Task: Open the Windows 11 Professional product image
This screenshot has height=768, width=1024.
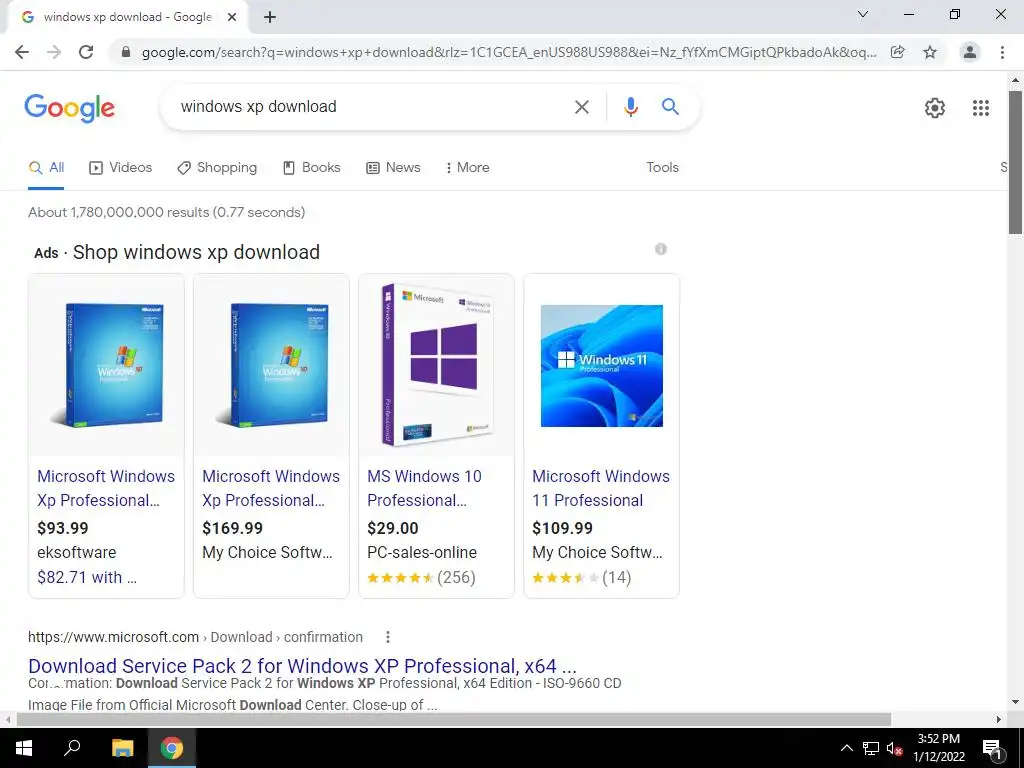Action: (x=601, y=365)
